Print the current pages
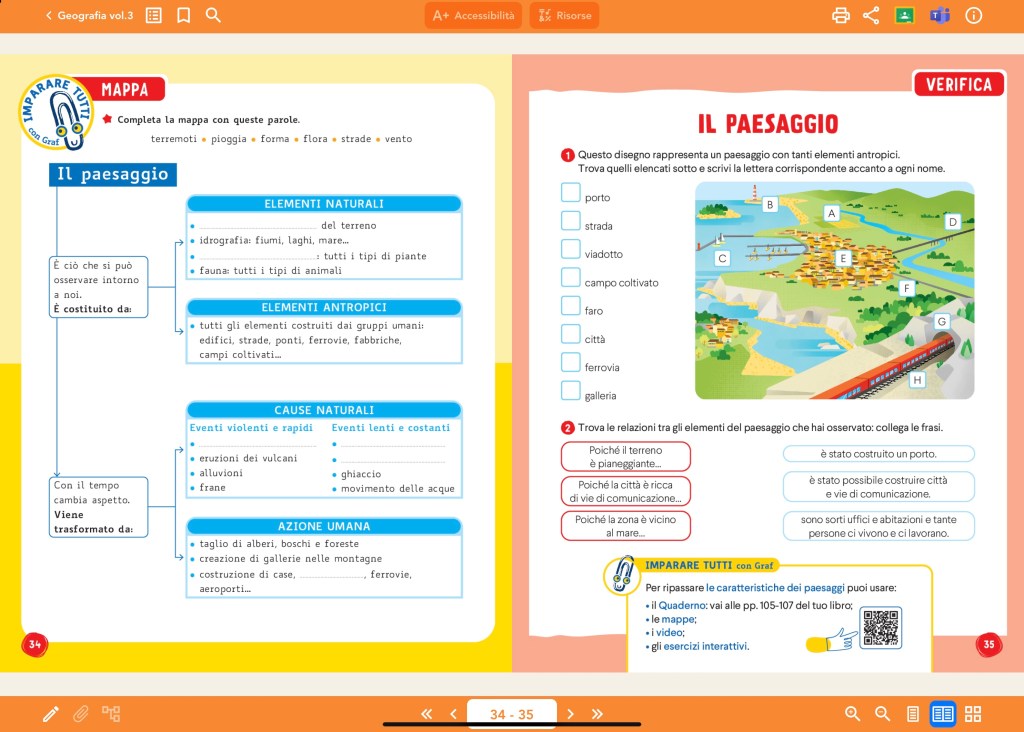This screenshot has height=732, width=1024. pyautogui.click(x=841, y=15)
